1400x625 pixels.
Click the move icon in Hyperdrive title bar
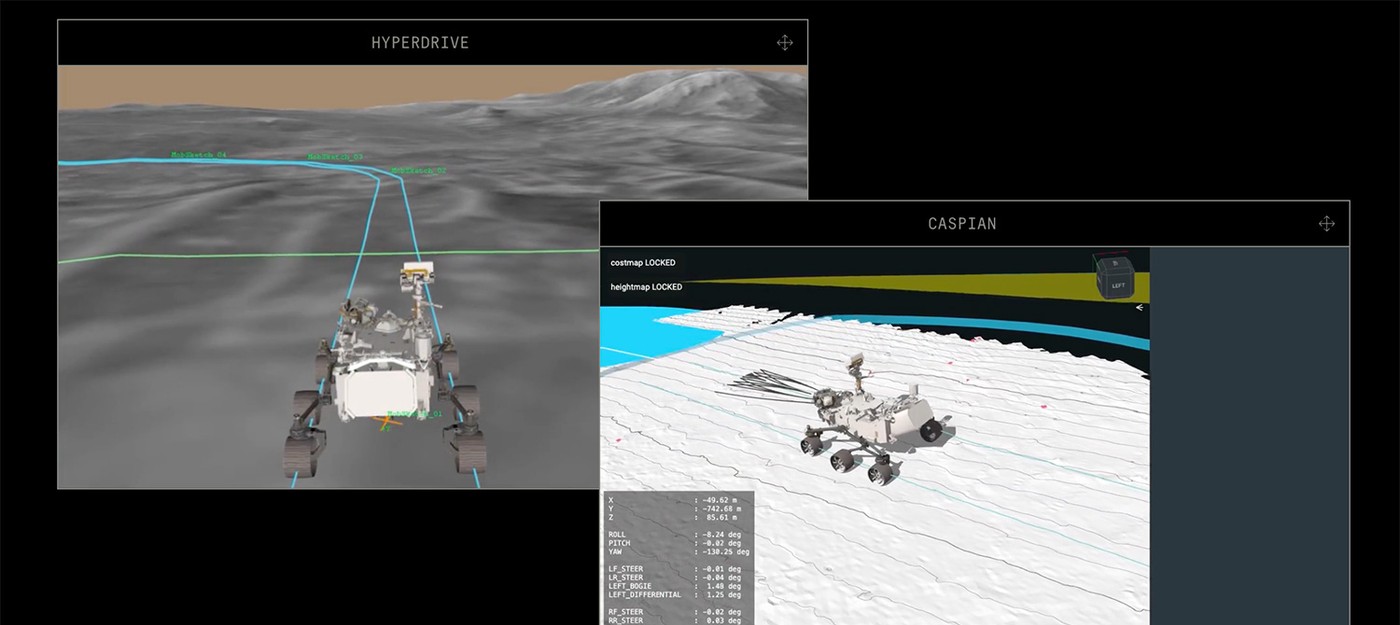[x=785, y=43]
